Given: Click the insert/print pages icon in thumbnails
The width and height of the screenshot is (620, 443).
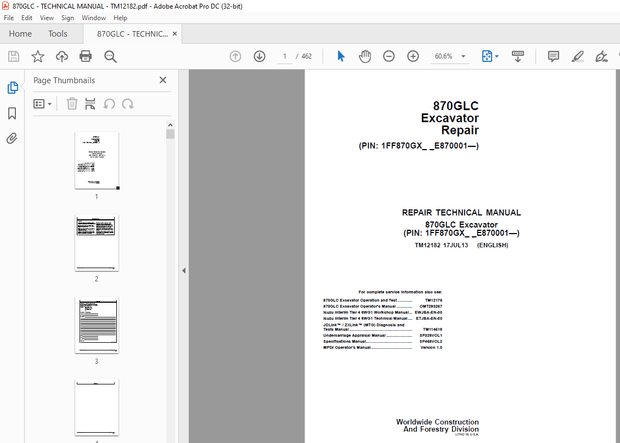Looking at the screenshot, I should pyautogui.click(x=90, y=104).
